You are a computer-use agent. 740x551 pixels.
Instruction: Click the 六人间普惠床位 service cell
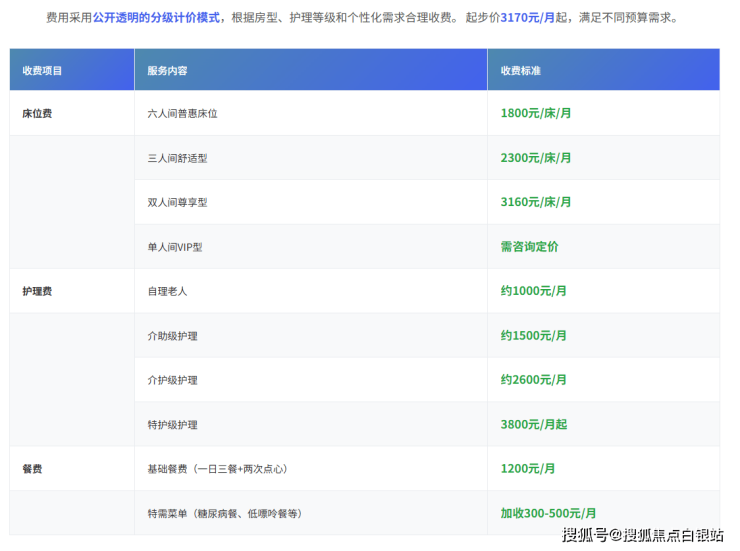tap(182, 114)
